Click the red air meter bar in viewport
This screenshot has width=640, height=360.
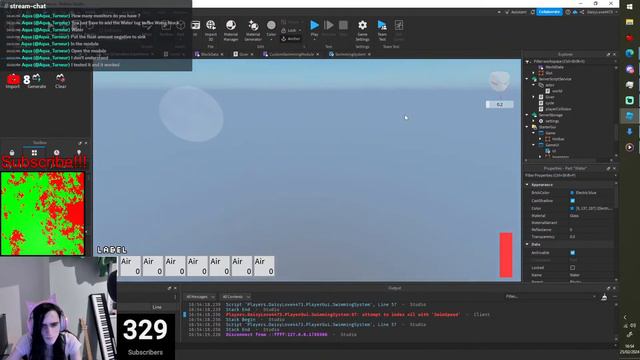pyautogui.click(x=506, y=255)
